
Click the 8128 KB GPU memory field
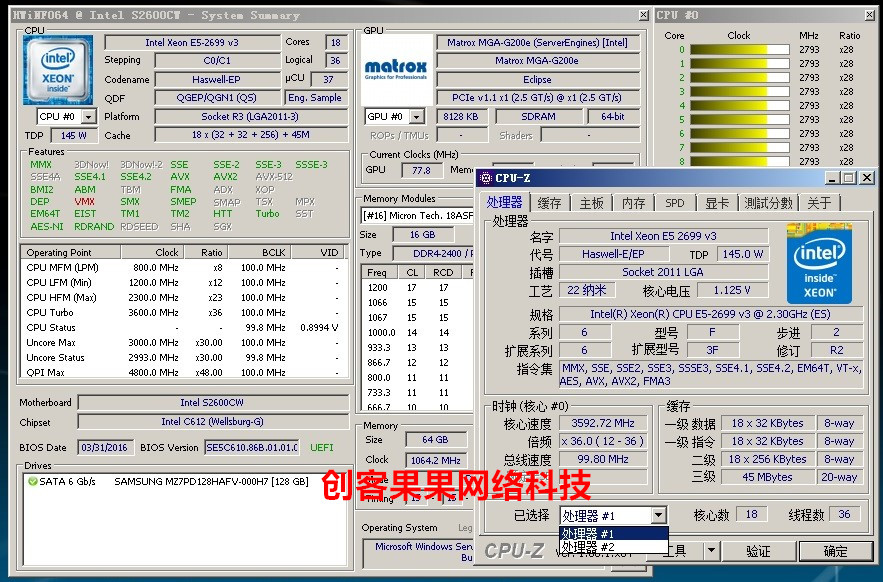[x=461, y=117]
